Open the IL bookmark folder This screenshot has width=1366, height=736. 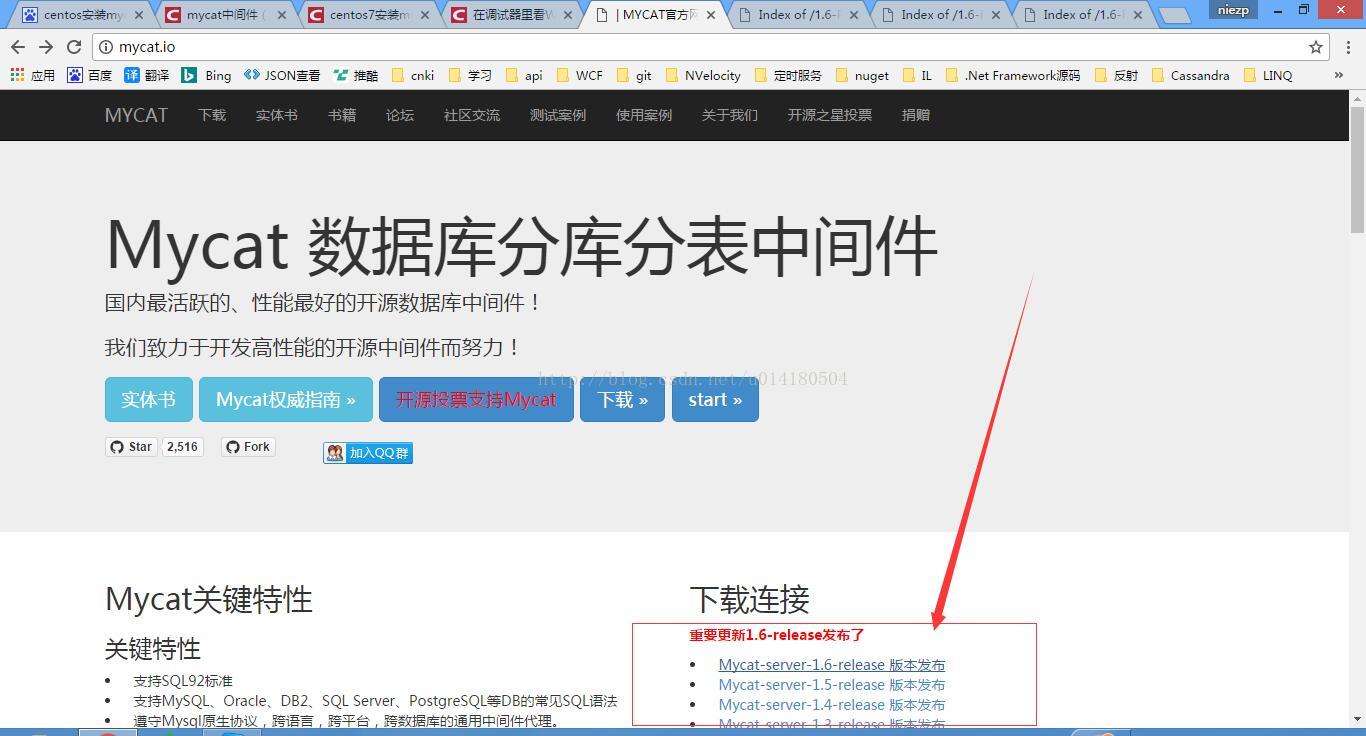pyautogui.click(x=917, y=75)
